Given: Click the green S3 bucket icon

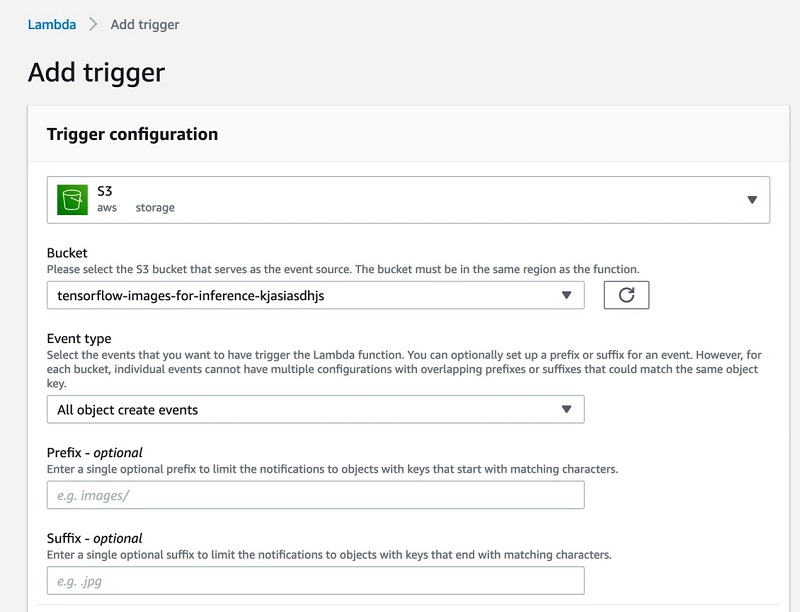Looking at the screenshot, I should [72, 200].
